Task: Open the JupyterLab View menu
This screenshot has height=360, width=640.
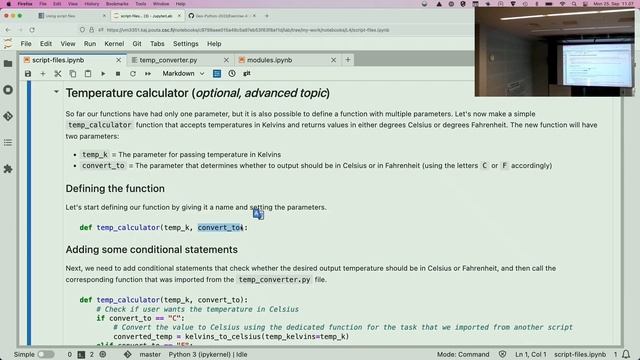Action: pyautogui.click(x=68, y=44)
